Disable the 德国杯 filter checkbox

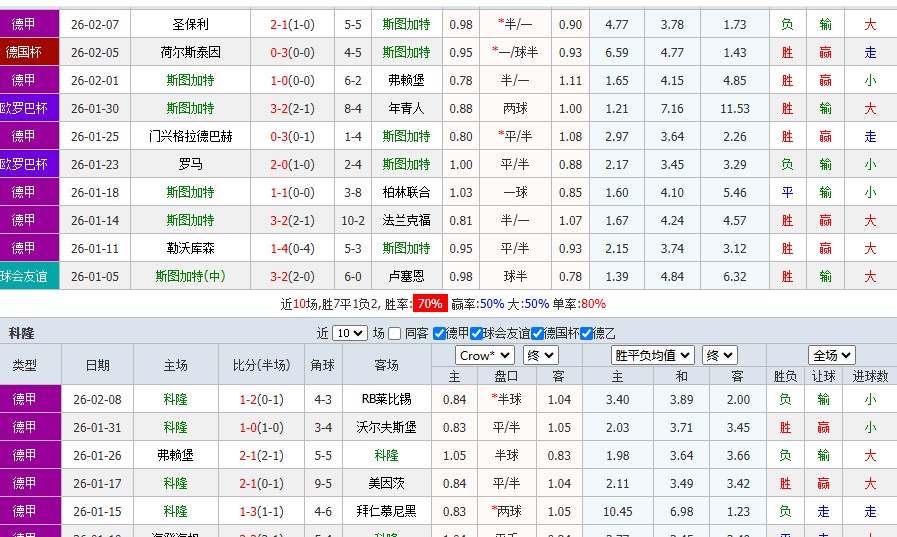(538, 334)
